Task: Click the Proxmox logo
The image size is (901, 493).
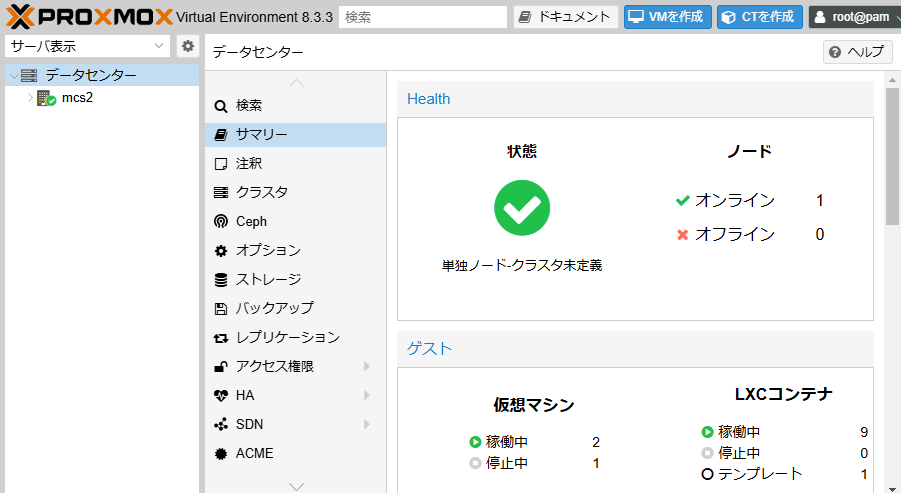Action: click(89, 17)
